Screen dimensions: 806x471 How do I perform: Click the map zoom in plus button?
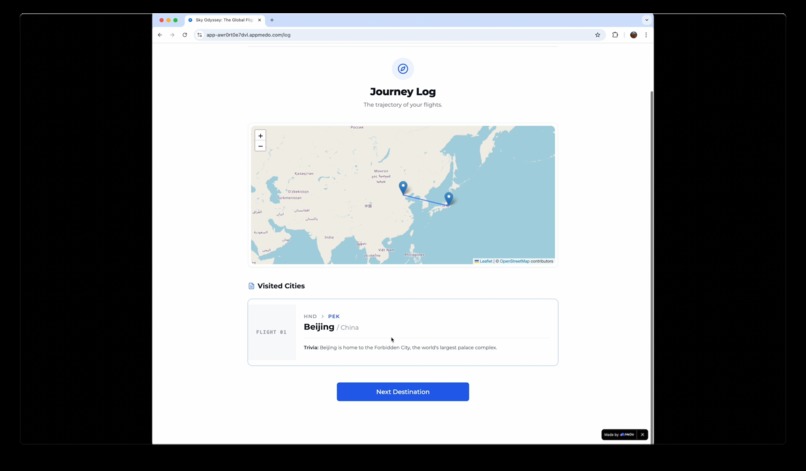pos(260,136)
